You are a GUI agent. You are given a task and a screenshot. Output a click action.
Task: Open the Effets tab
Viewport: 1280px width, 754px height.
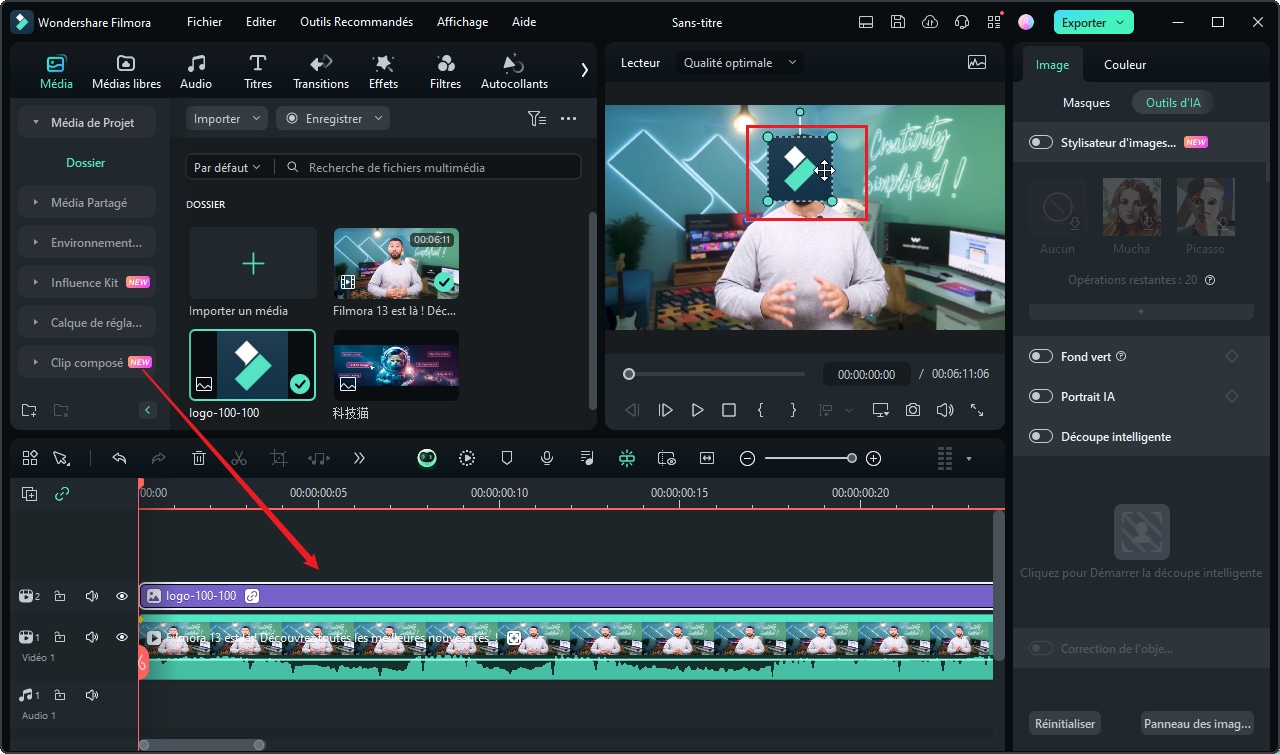(x=383, y=72)
